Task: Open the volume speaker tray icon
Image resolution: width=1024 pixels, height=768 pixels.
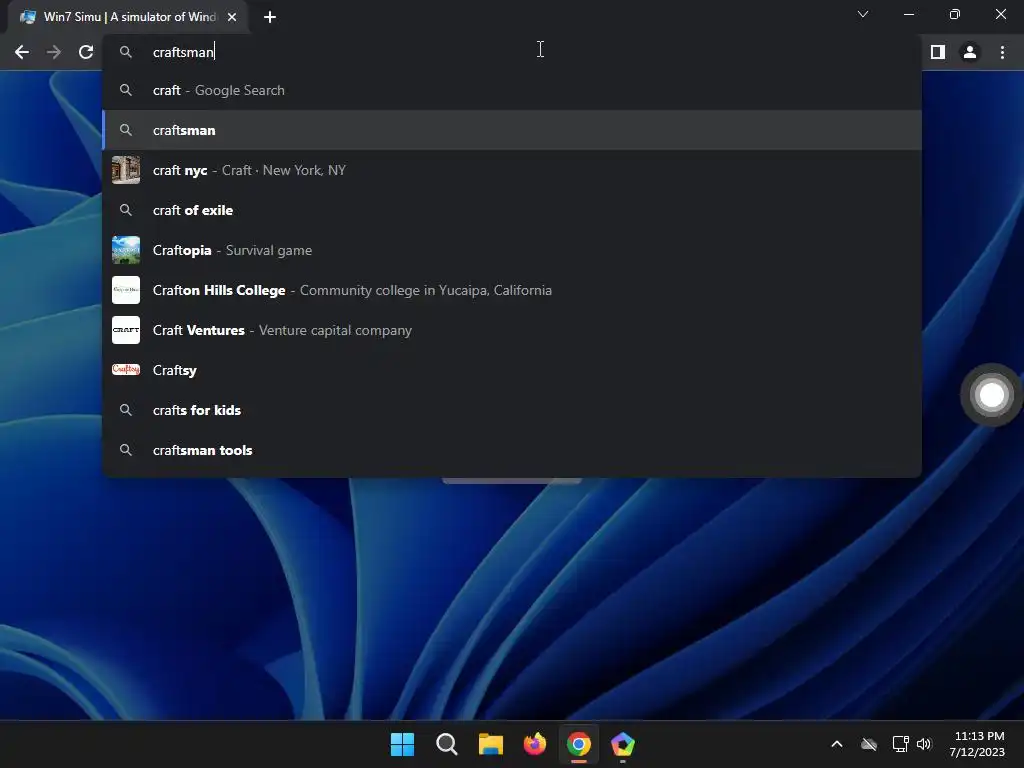Action: (923, 744)
